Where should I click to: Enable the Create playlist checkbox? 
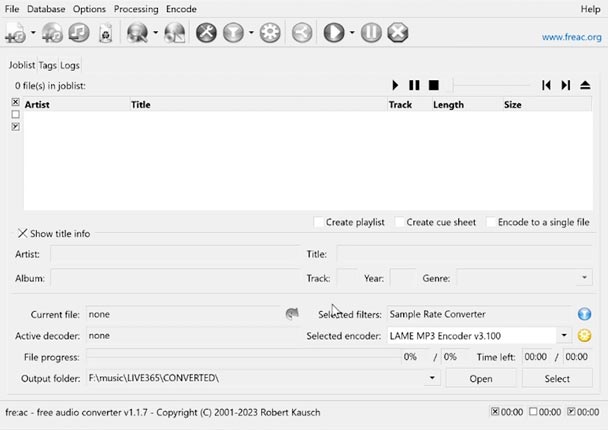pyautogui.click(x=319, y=222)
